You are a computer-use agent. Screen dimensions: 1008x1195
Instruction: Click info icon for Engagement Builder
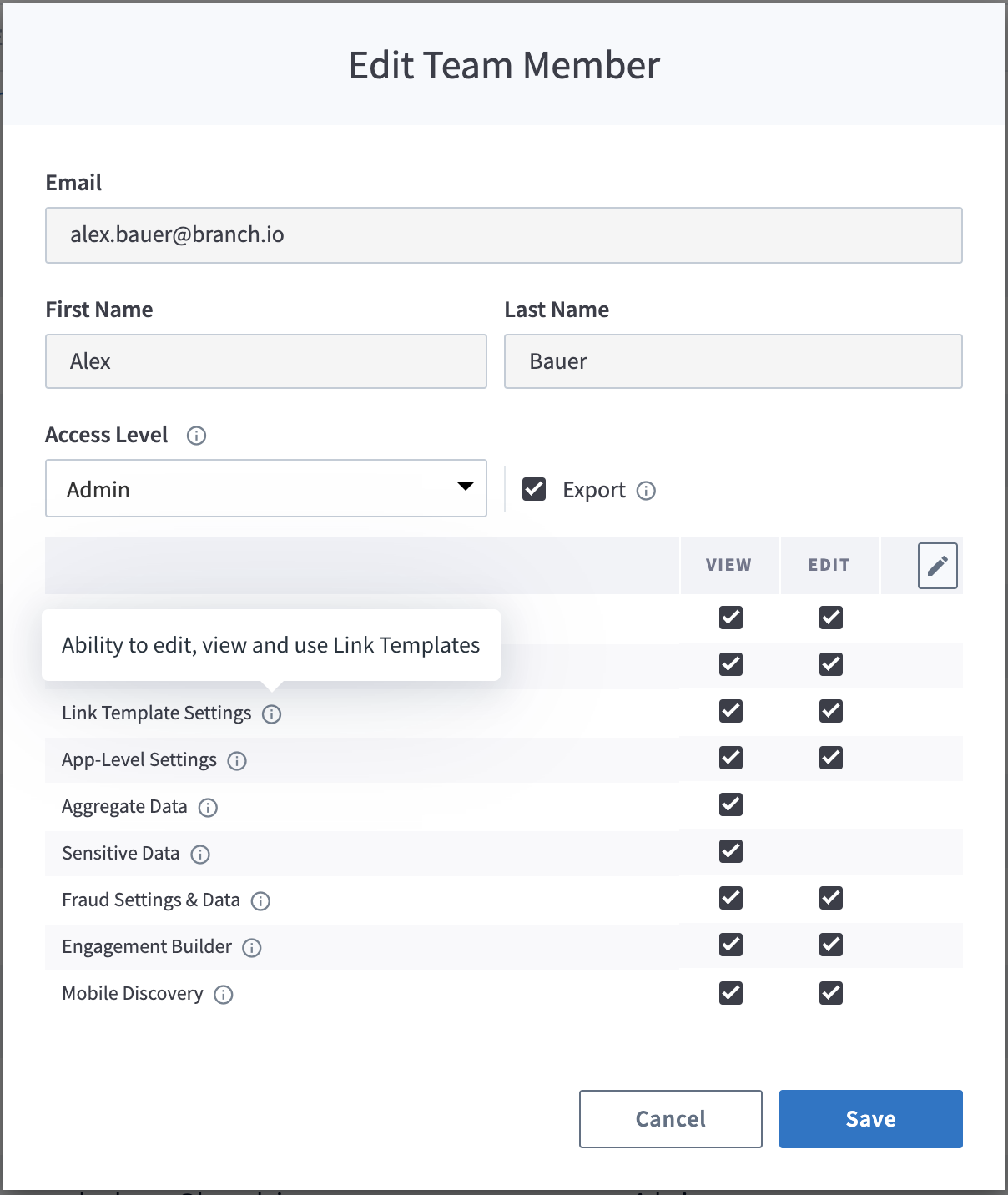coord(252,948)
